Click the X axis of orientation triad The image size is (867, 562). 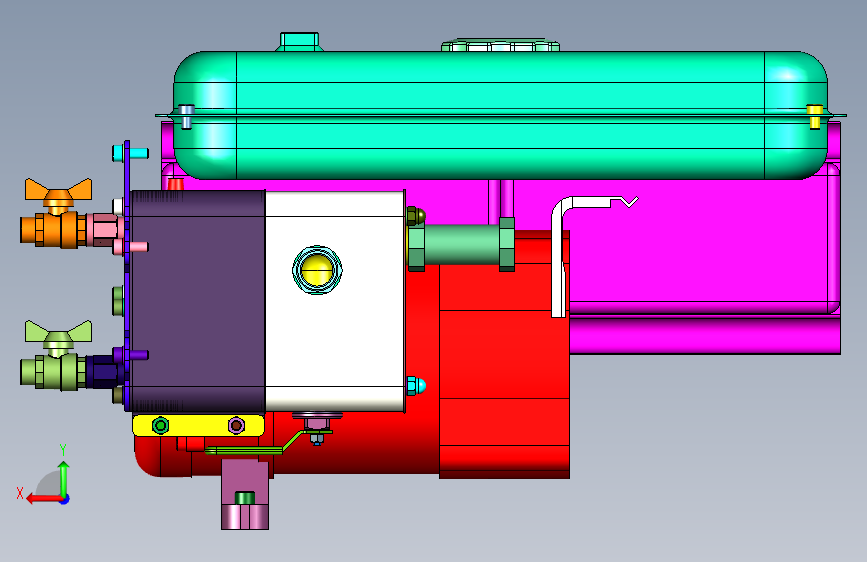(x=43, y=499)
